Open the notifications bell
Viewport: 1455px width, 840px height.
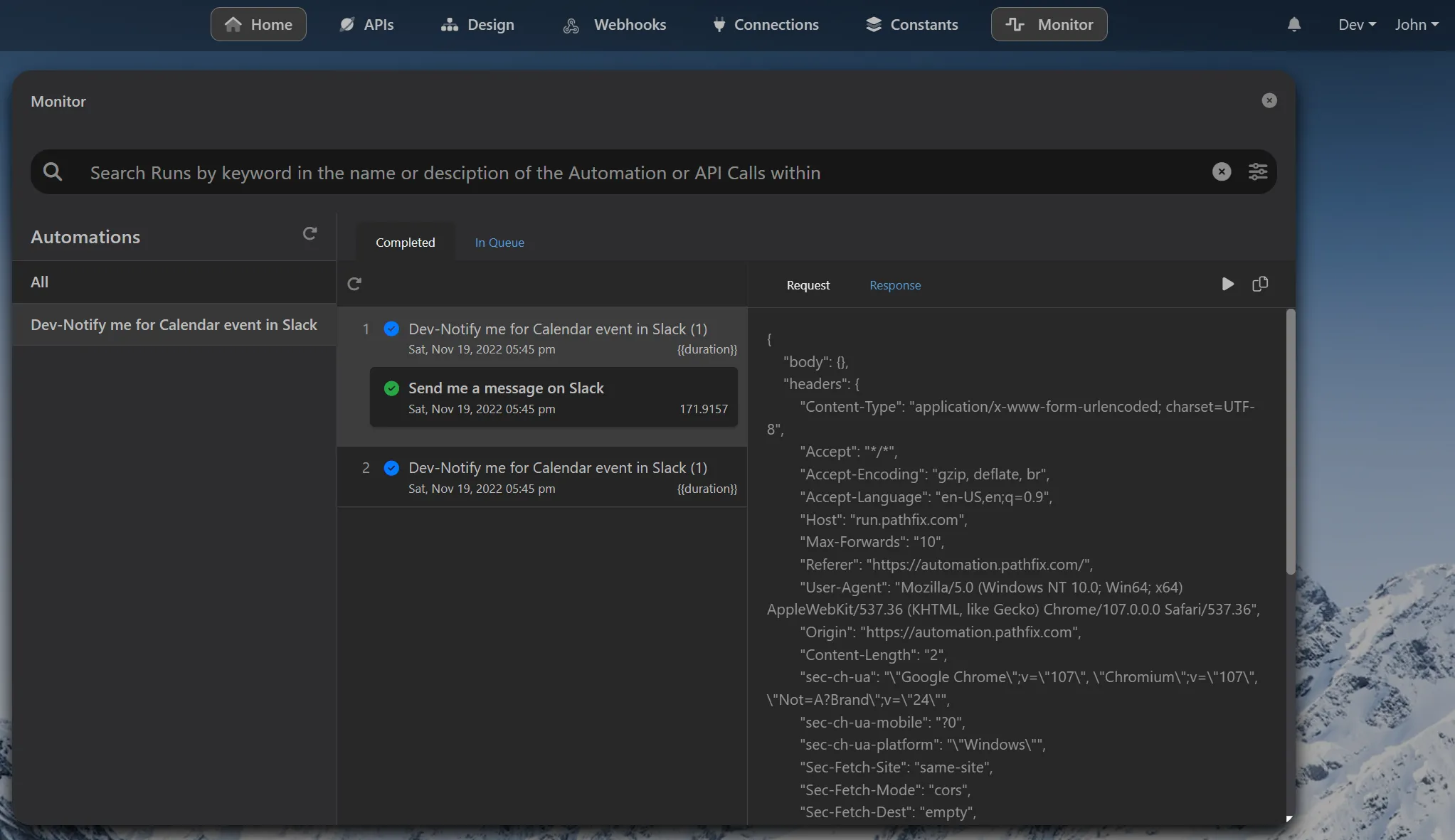pyautogui.click(x=1294, y=25)
